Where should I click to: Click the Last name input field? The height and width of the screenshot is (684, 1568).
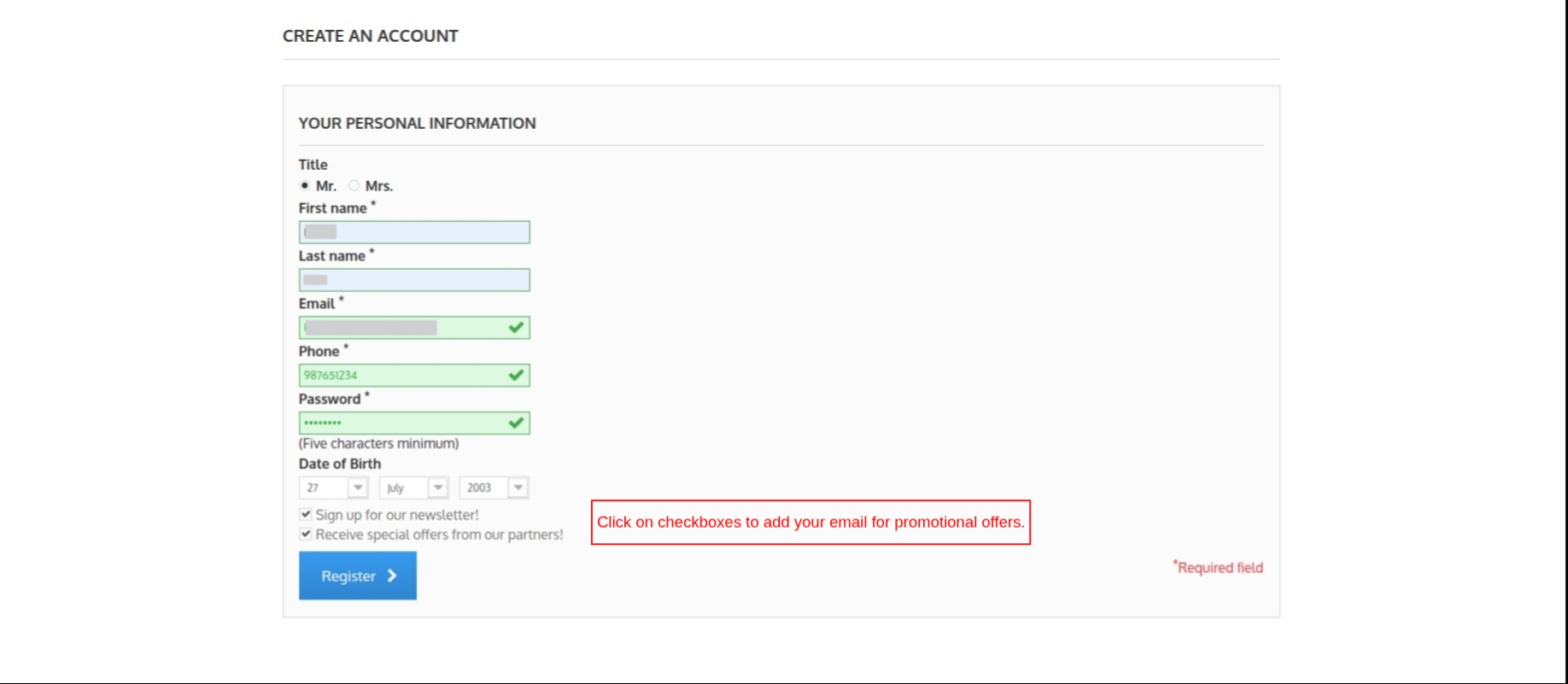[x=414, y=280]
